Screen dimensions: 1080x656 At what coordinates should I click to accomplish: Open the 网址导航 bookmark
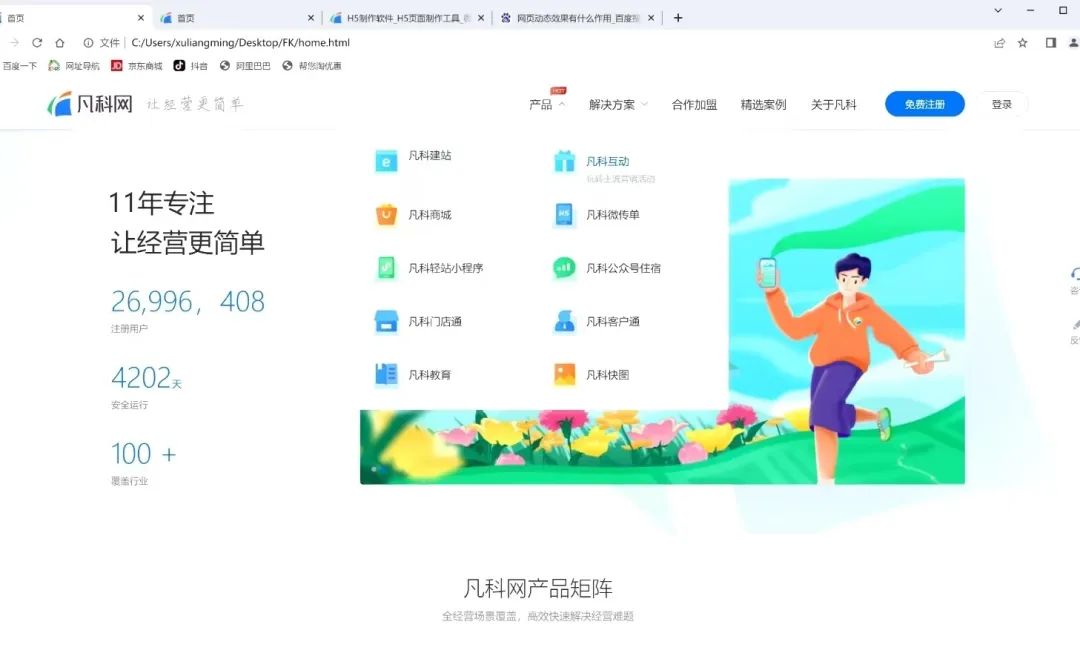tap(74, 66)
